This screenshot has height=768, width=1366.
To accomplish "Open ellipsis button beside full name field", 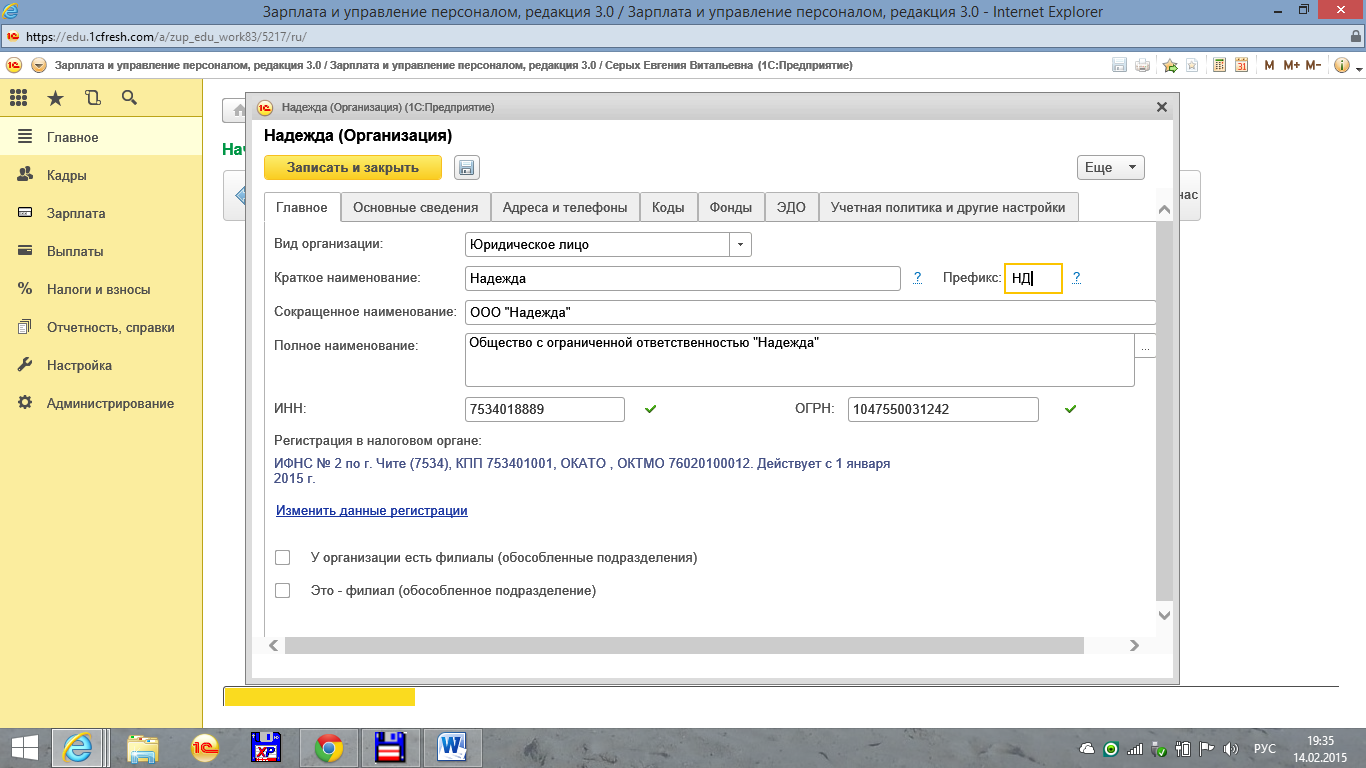I will (1146, 346).
